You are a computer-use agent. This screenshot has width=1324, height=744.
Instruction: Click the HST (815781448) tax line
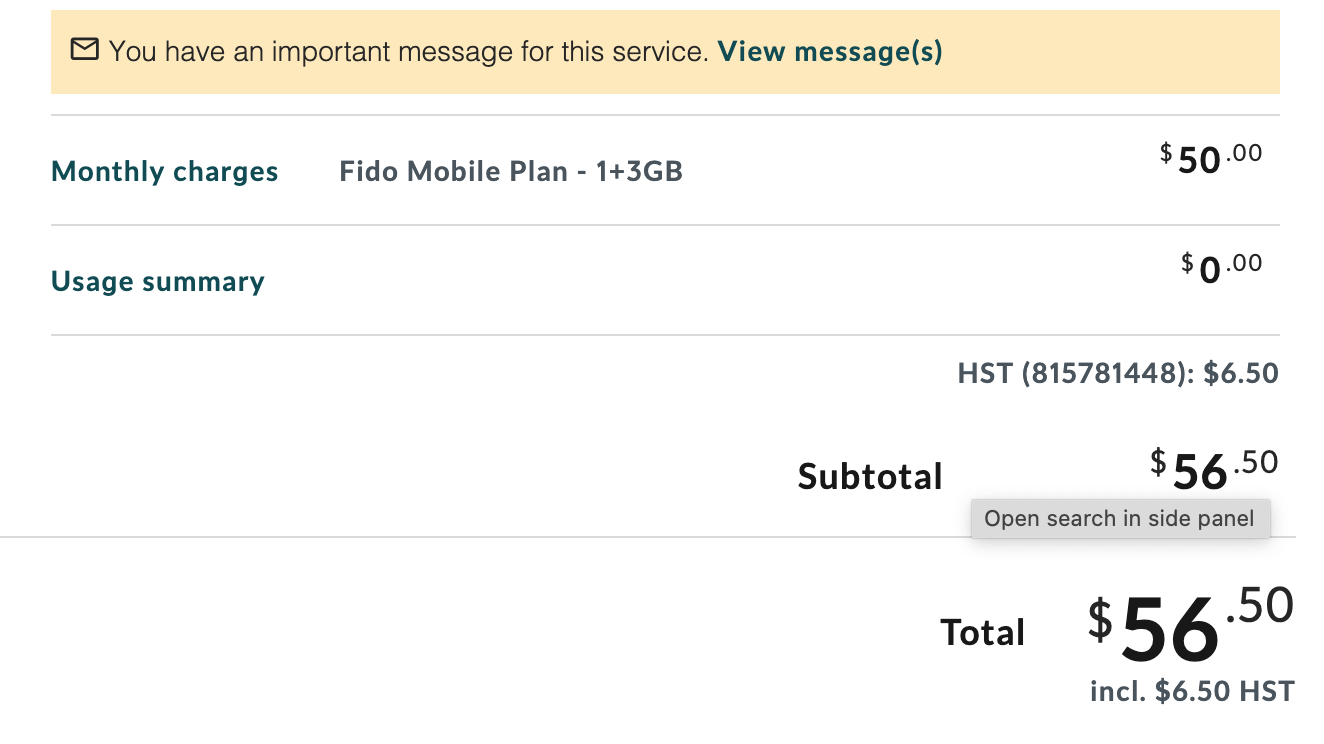pos(1117,374)
